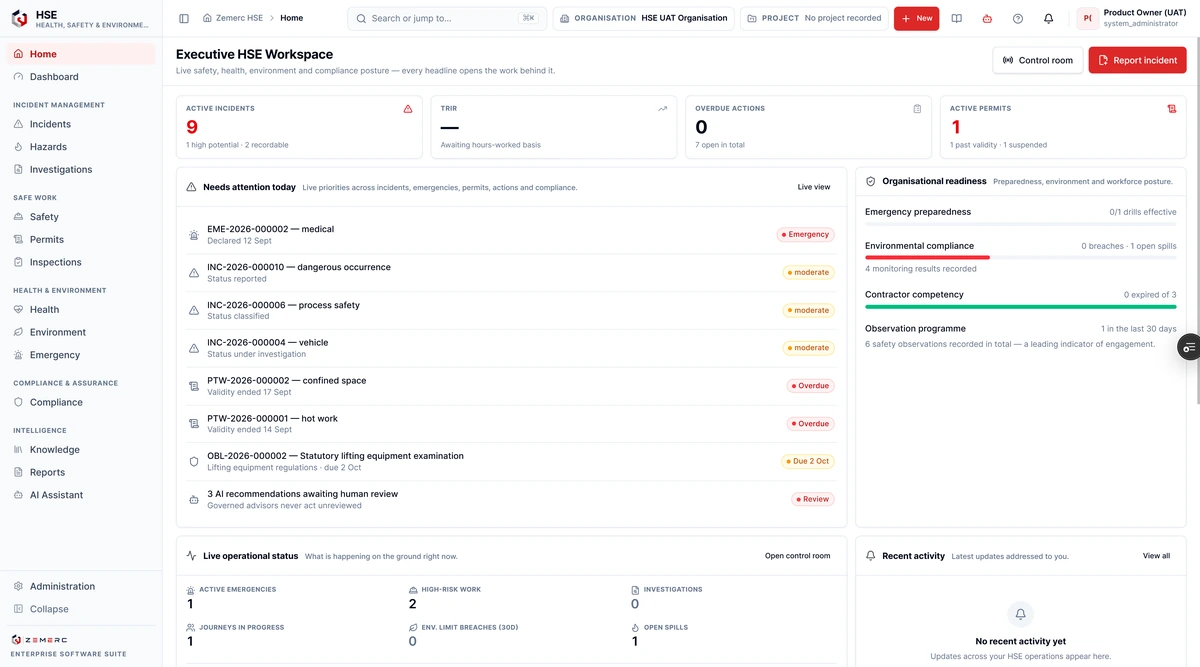Click the warning triangle icon on Active Incidents card
This screenshot has width=1200, height=667.
click(x=408, y=109)
